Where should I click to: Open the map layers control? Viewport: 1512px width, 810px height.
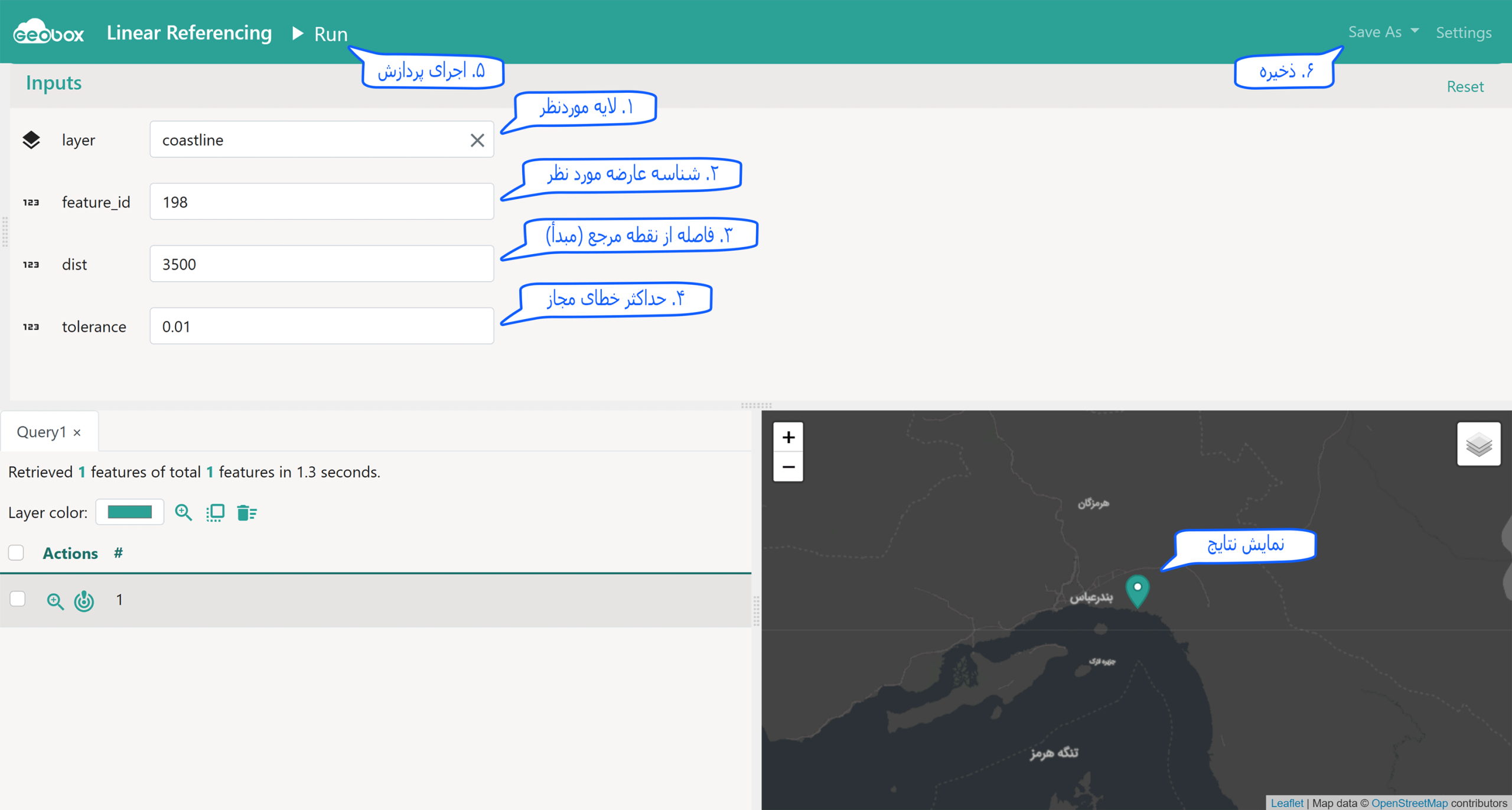click(x=1478, y=444)
